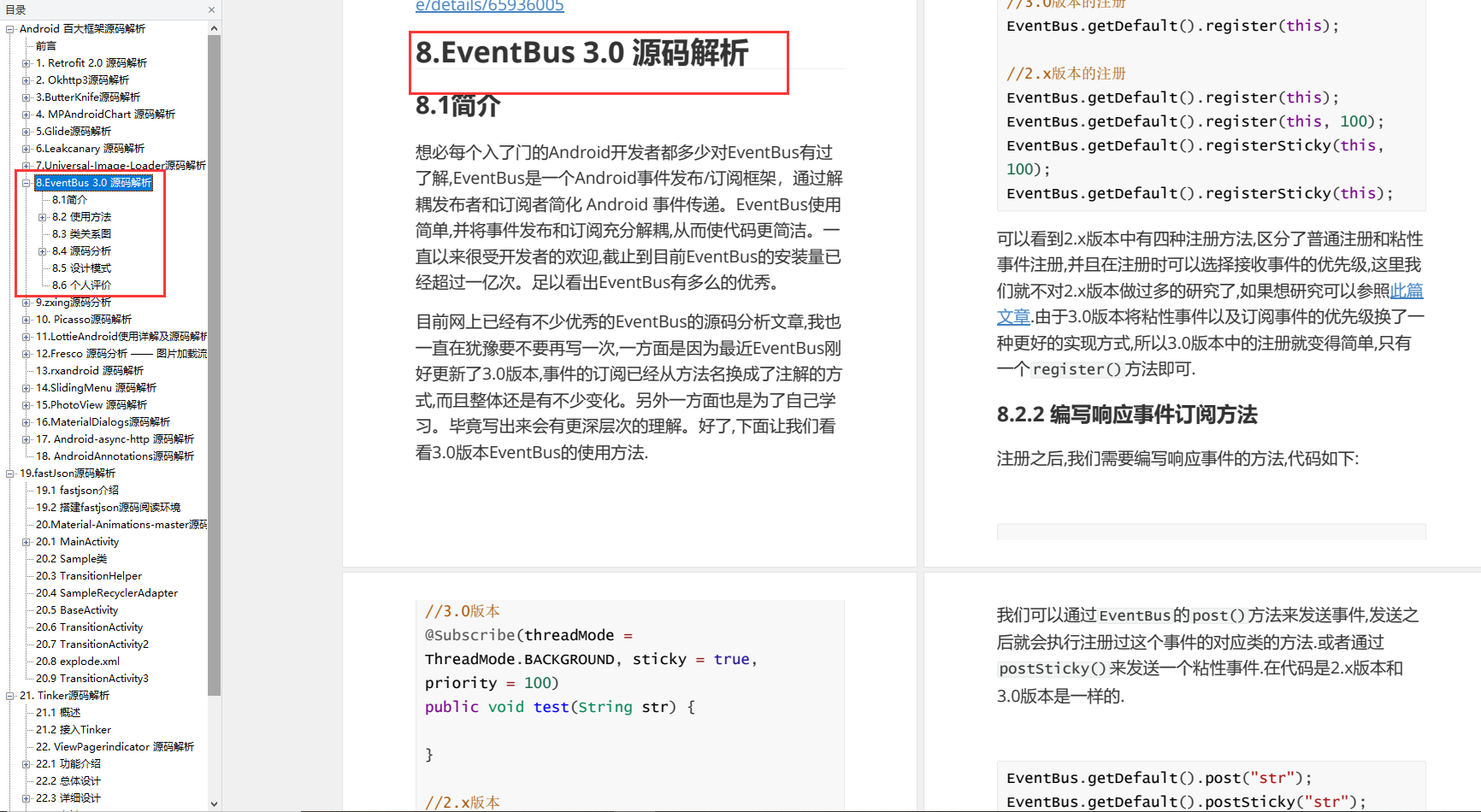Collapse the 21. Tinker源码解析 node
The width and height of the screenshot is (1481, 812).
click(x=10, y=696)
